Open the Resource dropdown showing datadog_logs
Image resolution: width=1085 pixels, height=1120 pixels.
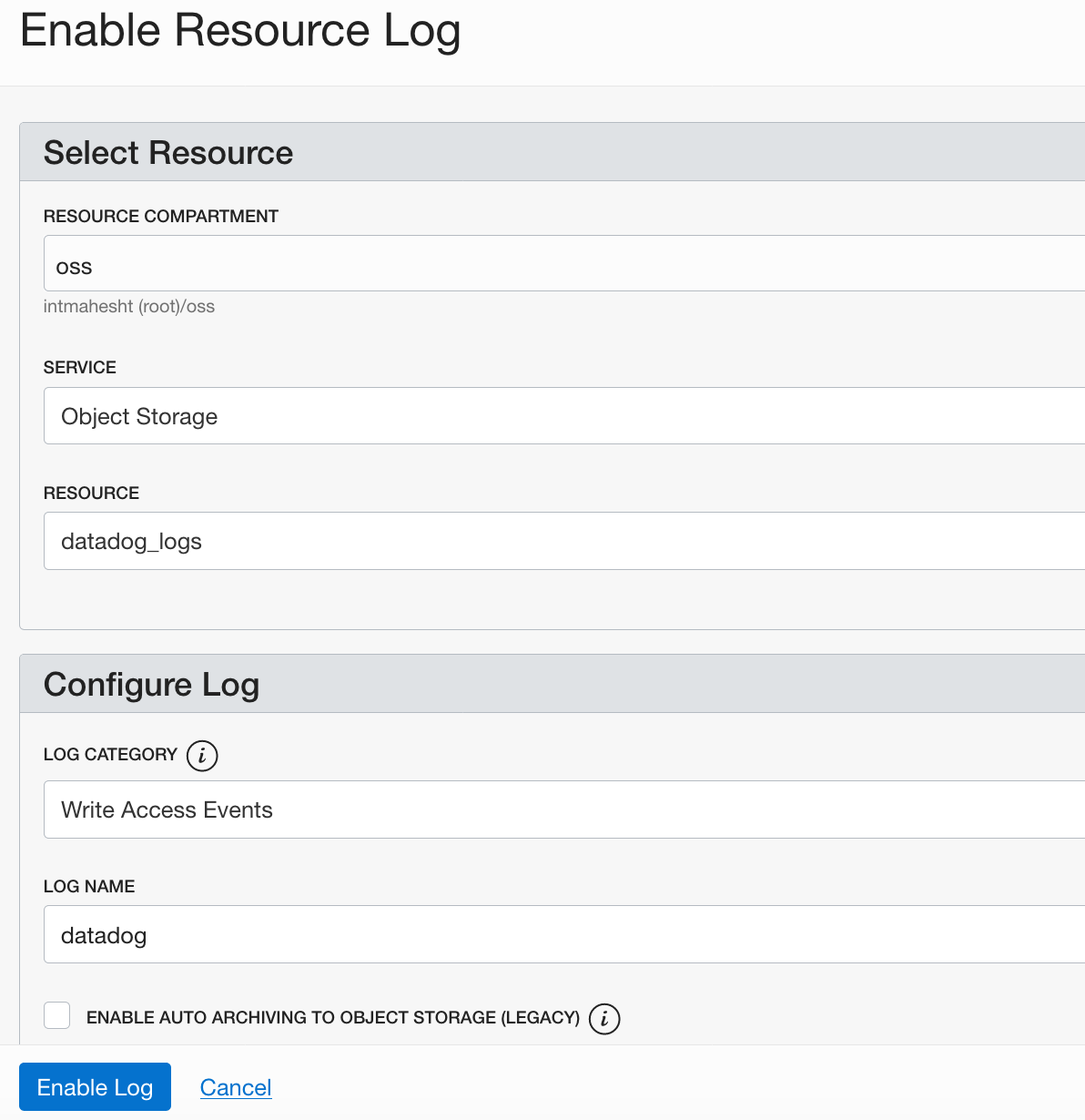coord(564,541)
